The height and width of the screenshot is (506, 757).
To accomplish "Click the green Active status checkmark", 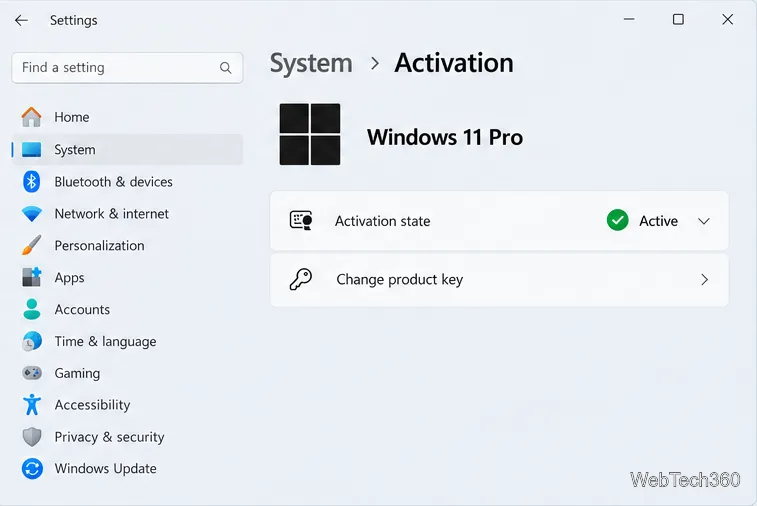I will [x=617, y=220].
